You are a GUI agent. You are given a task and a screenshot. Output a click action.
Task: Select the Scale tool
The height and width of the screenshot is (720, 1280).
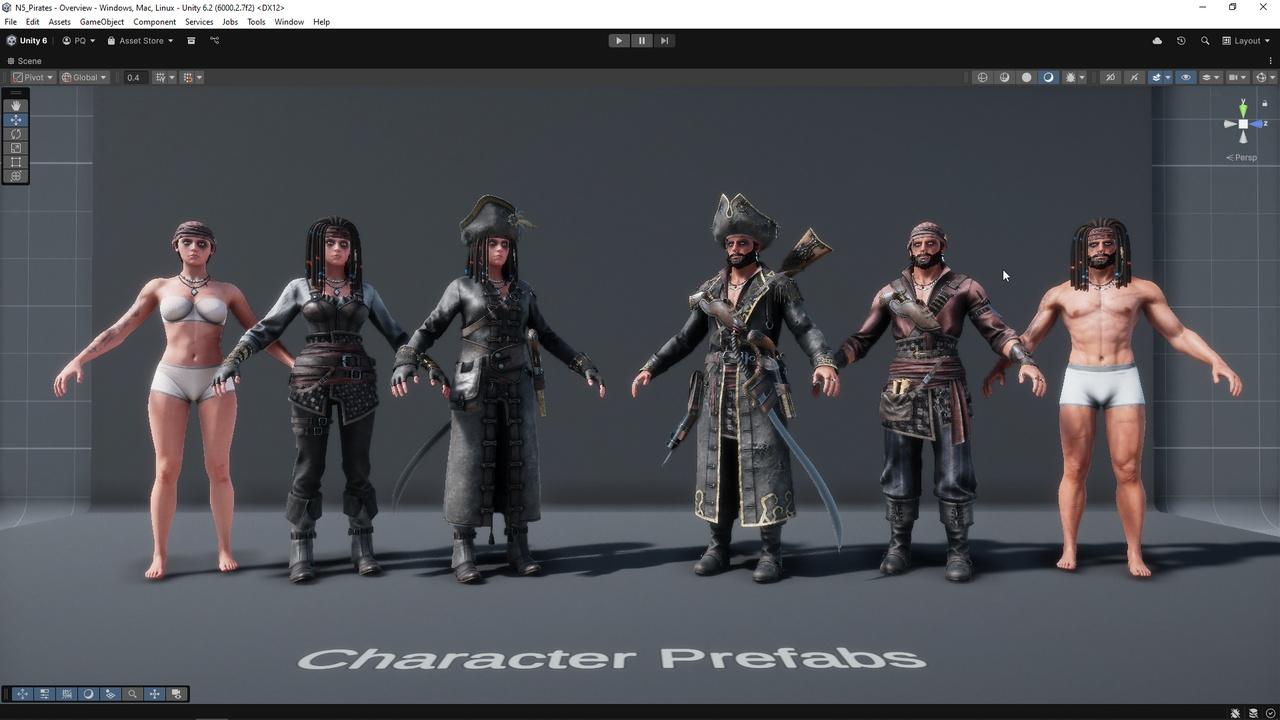click(x=16, y=148)
